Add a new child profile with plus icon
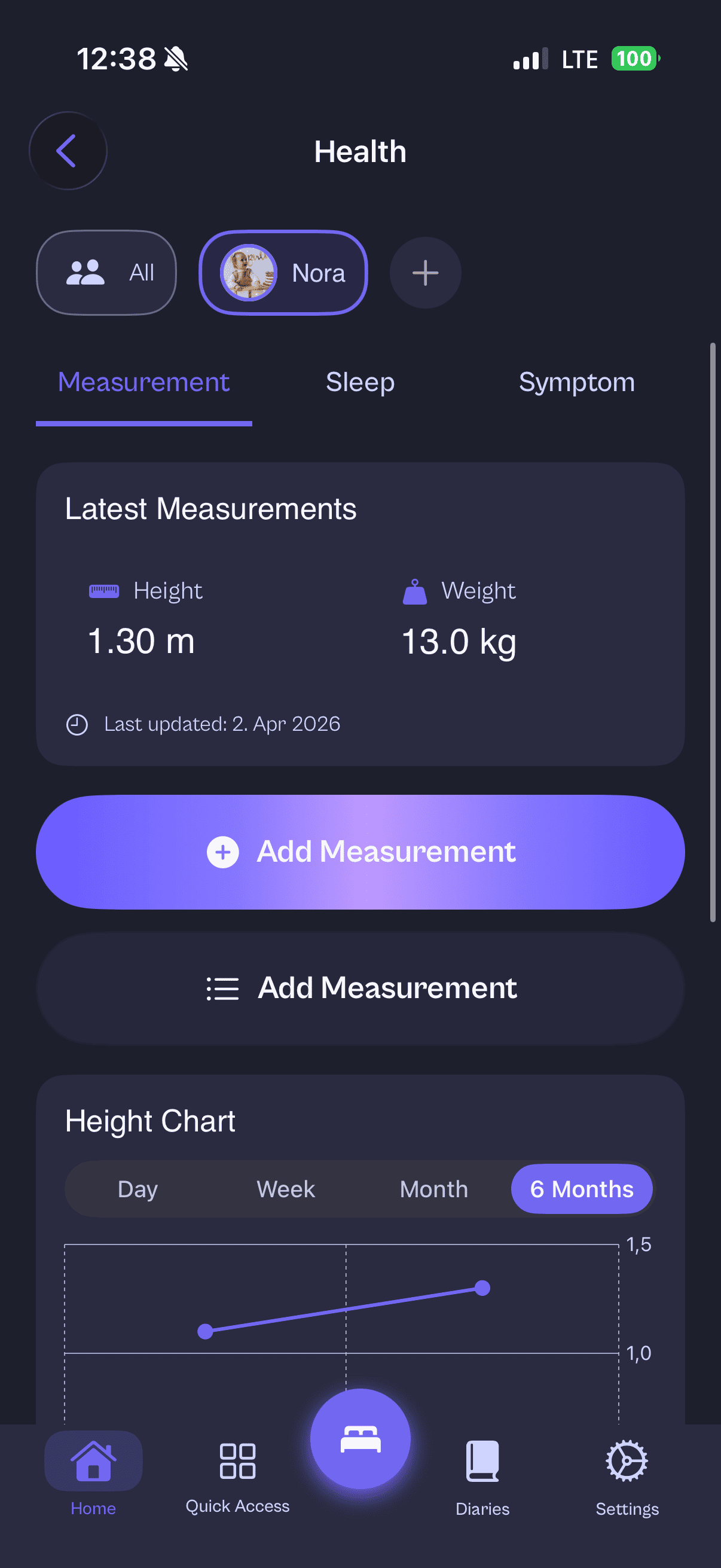Viewport: 721px width, 1568px height. coord(424,273)
